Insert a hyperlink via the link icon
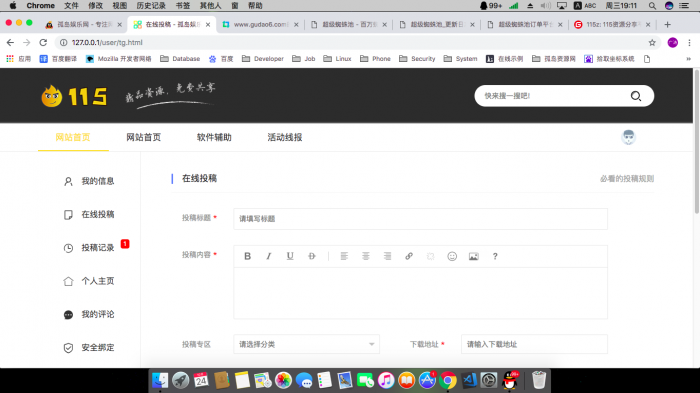Image resolution: width=700 pixels, height=393 pixels. coord(408,256)
